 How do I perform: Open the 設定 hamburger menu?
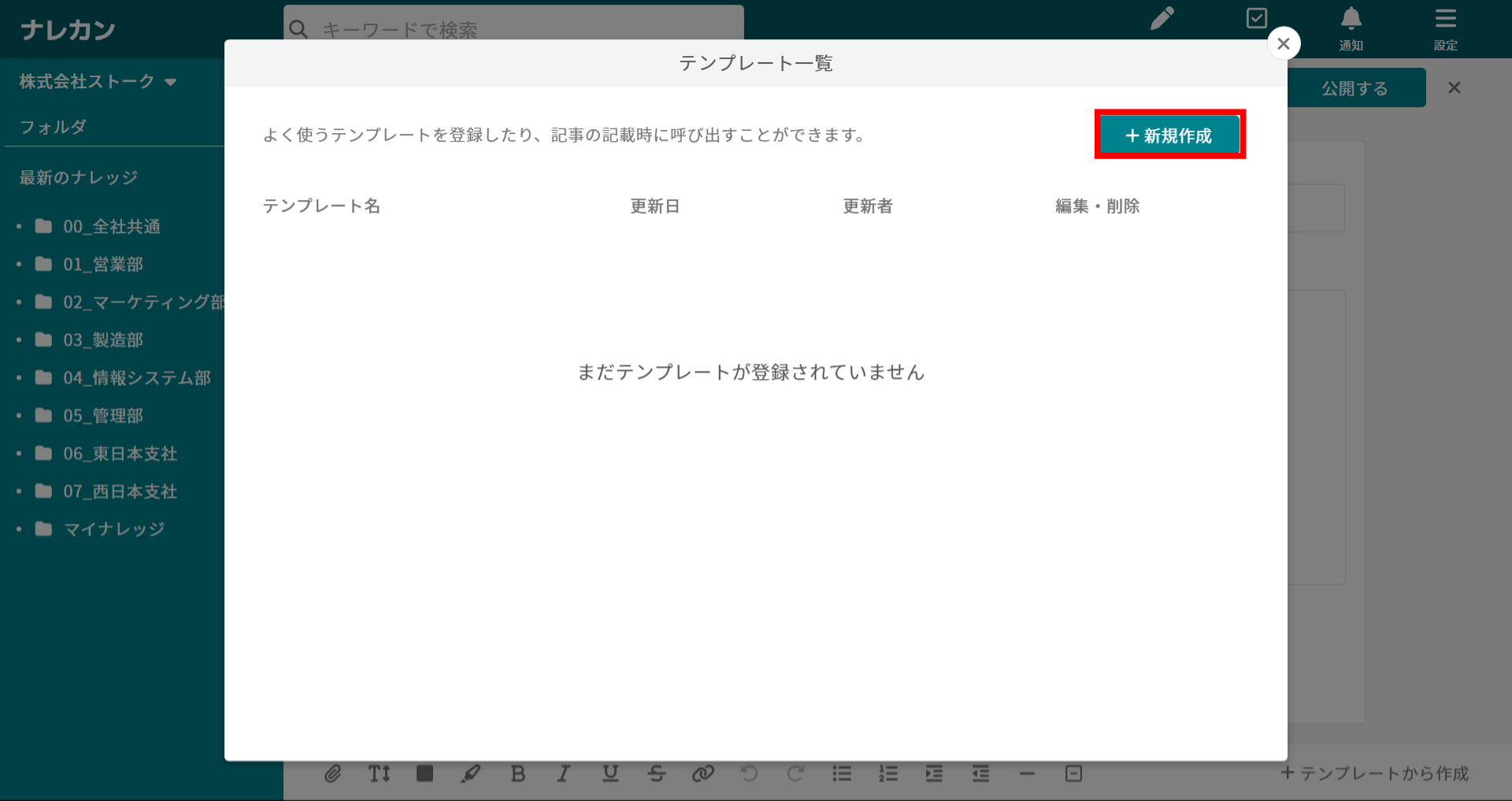pos(1445,28)
